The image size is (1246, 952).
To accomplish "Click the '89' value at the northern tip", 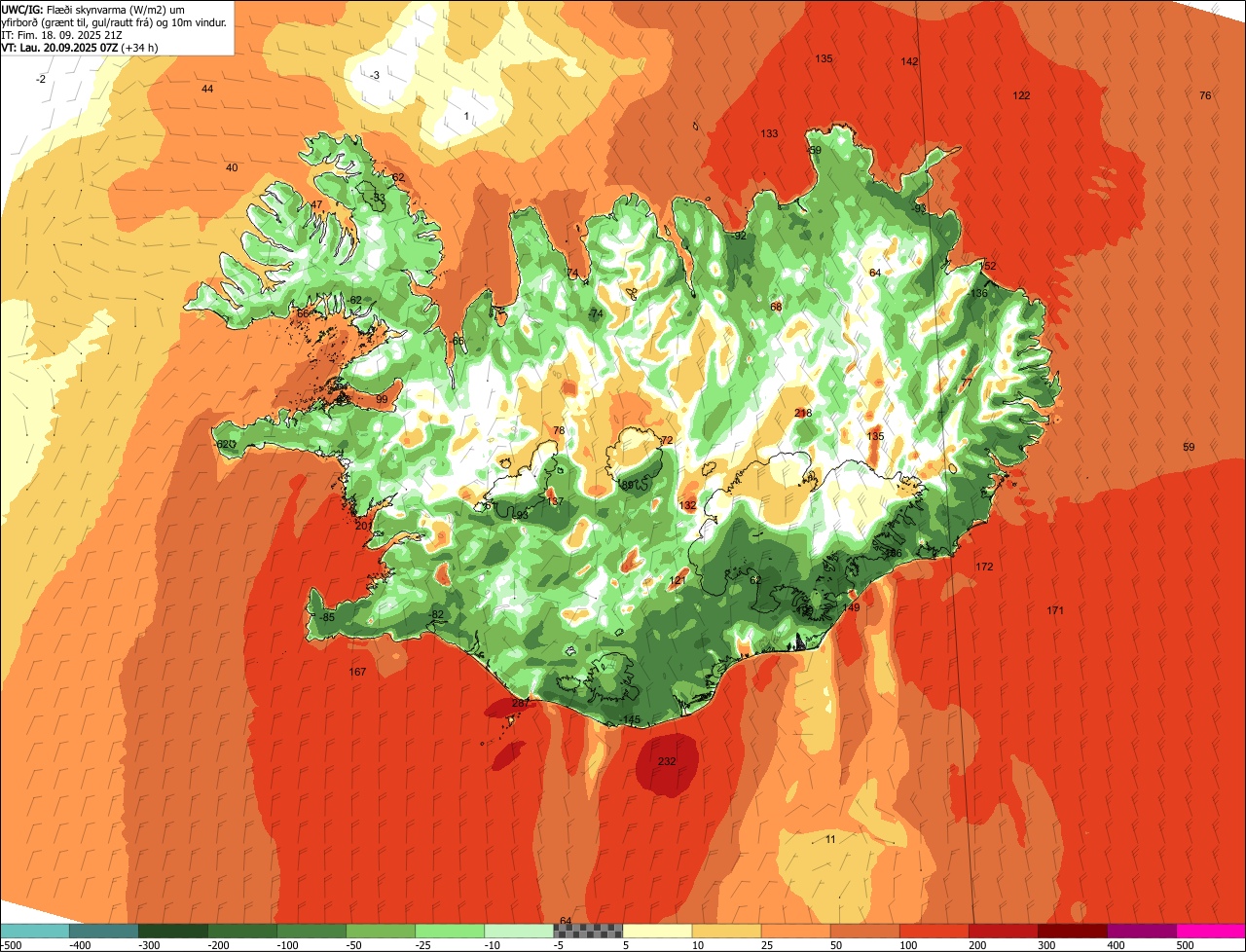I will pyautogui.click(x=816, y=150).
